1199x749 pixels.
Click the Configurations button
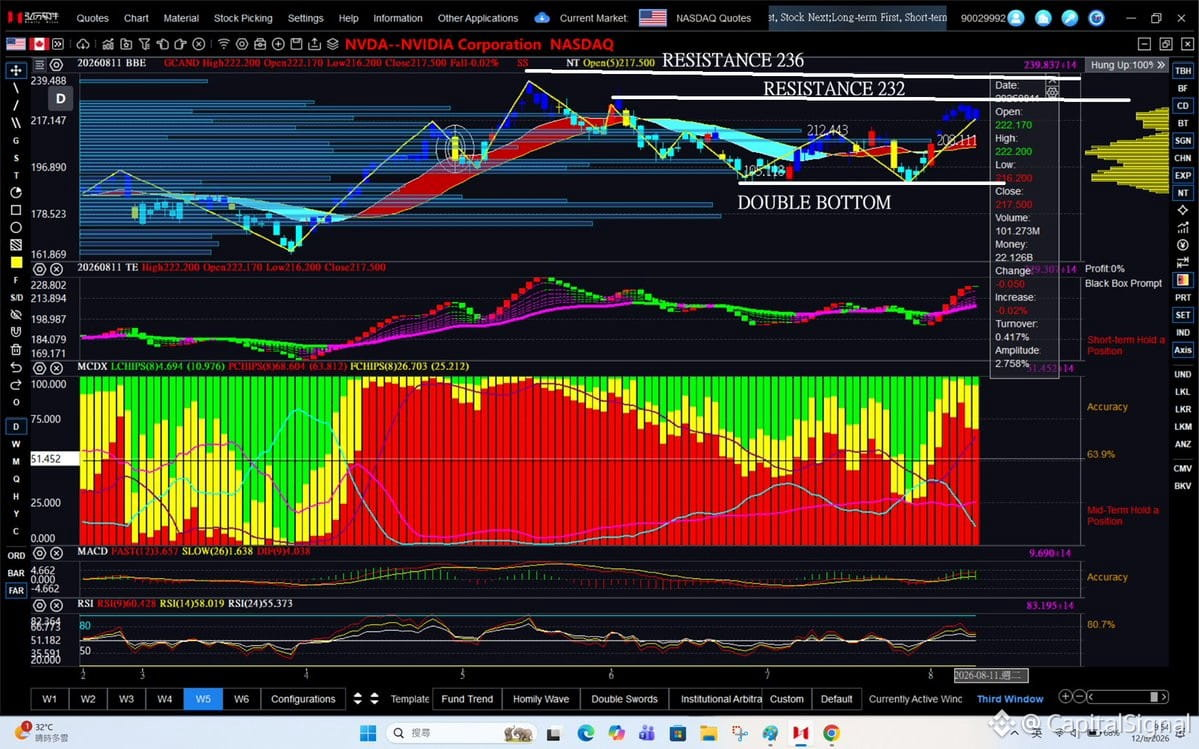tap(303, 699)
